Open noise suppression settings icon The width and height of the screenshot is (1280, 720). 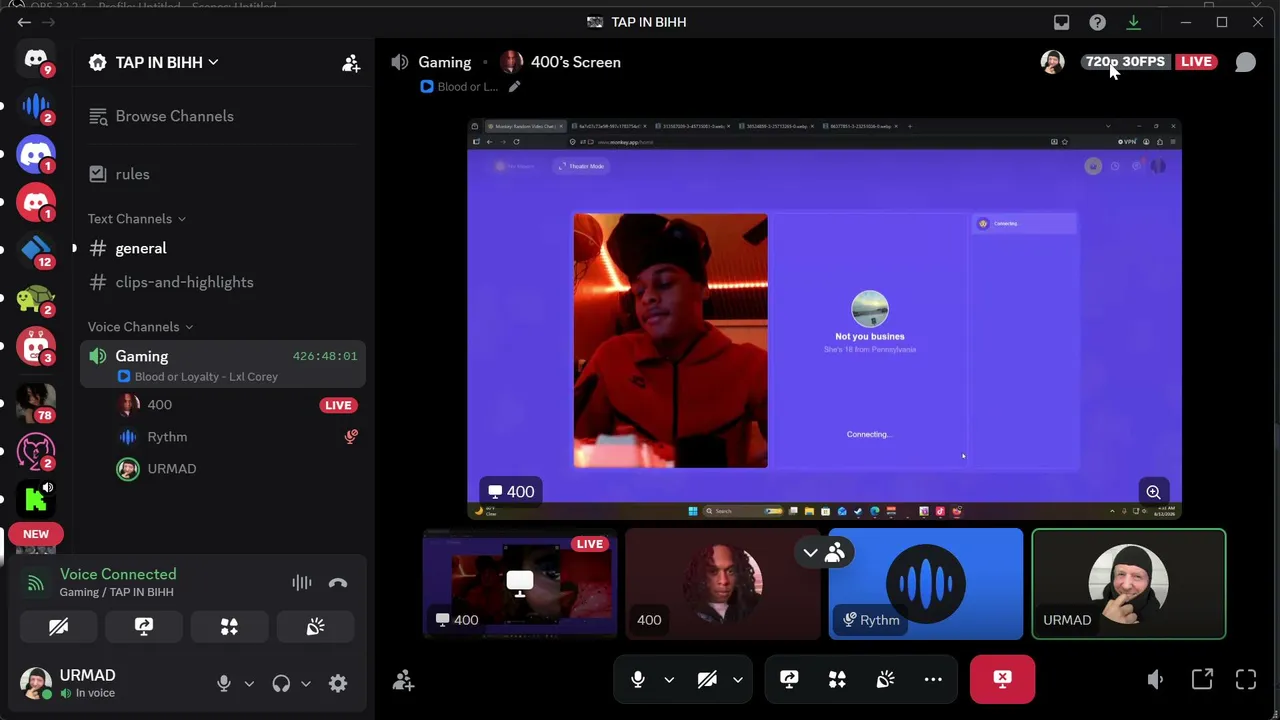pos(301,583)
